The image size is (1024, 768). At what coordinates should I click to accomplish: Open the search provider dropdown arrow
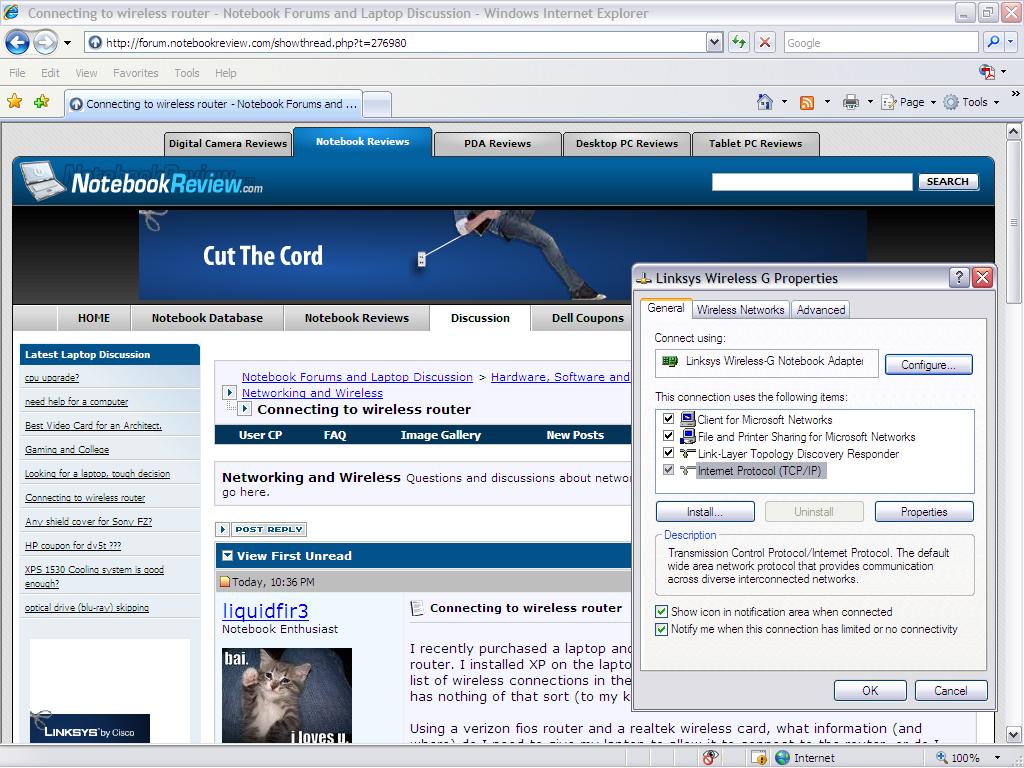pyautogui.click(x=1010, y=42)
